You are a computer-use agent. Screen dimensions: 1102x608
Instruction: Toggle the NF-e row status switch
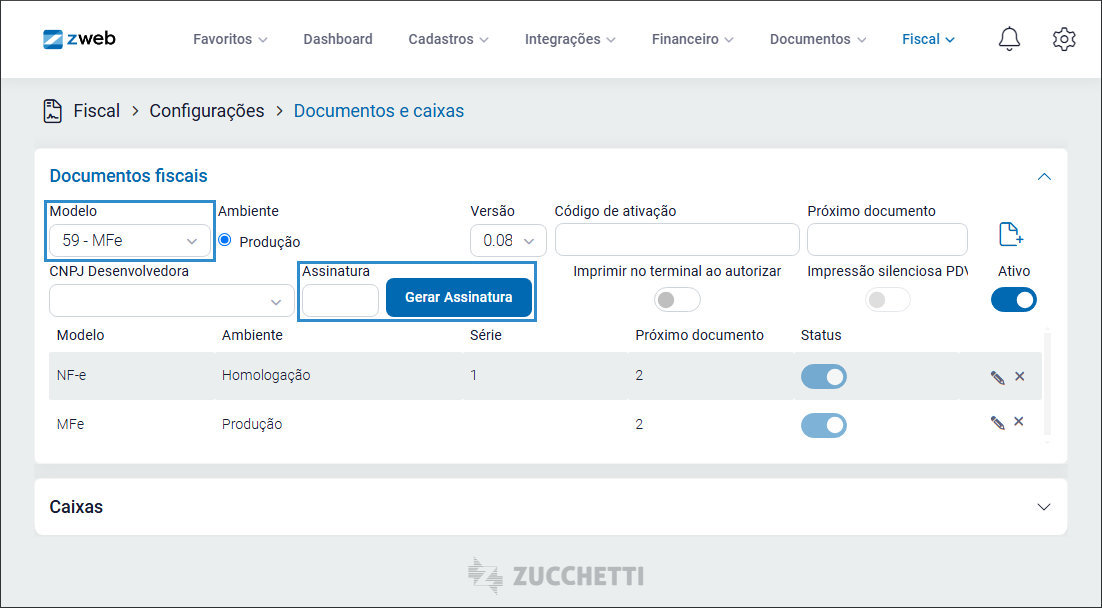[x=824, y=377]
